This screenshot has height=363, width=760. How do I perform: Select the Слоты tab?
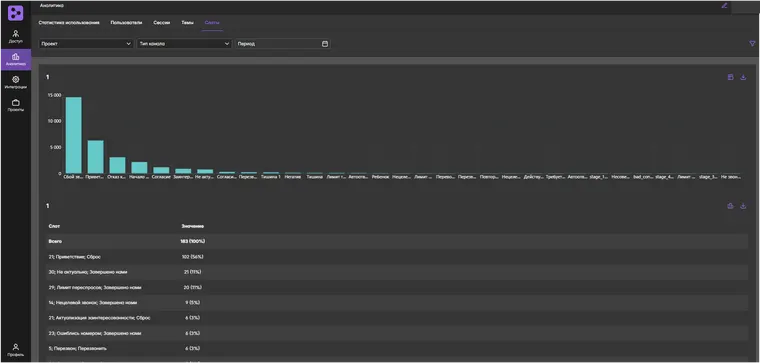click(212, 23)
